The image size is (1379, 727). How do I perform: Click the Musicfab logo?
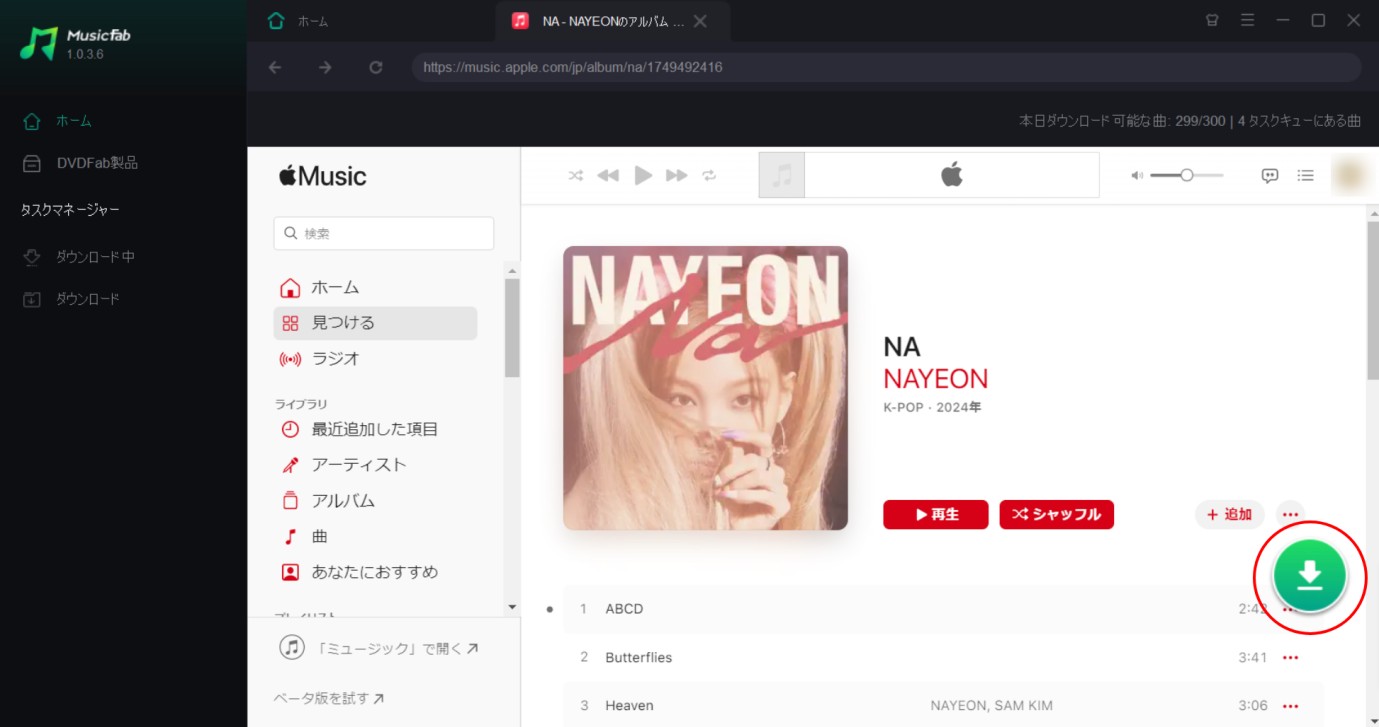coord(76,43)
